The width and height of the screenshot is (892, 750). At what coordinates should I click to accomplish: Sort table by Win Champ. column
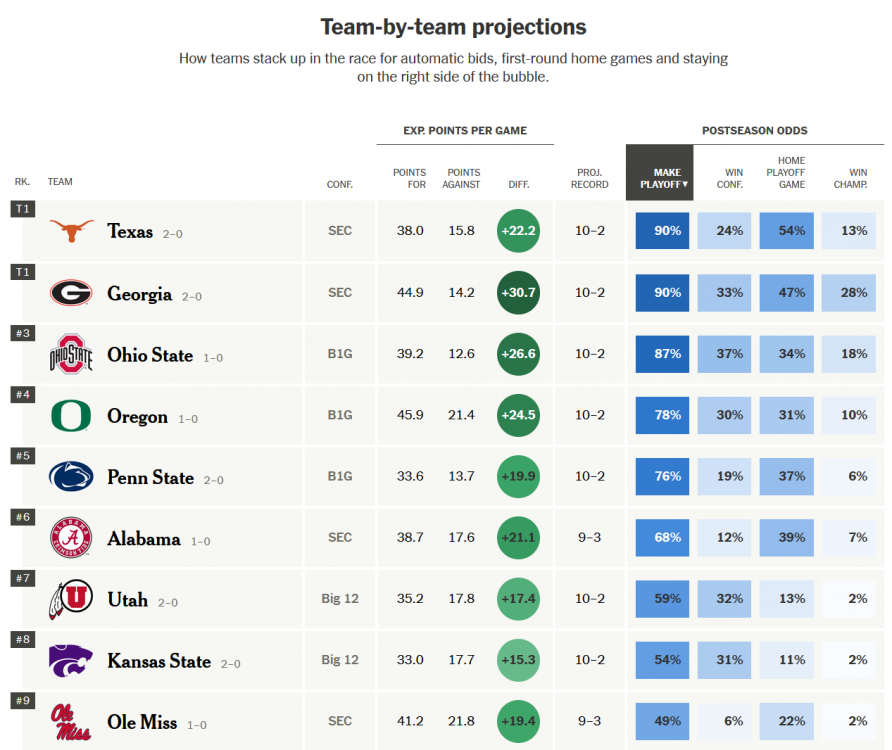851,178
